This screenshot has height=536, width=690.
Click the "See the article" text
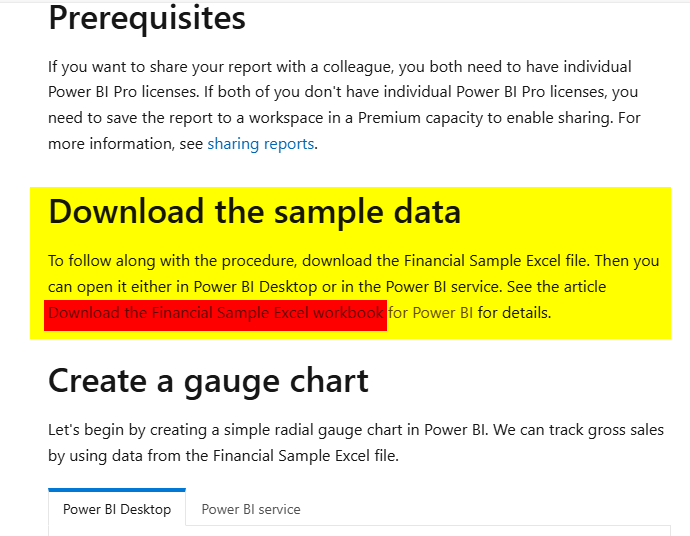[x=556, y=287]
